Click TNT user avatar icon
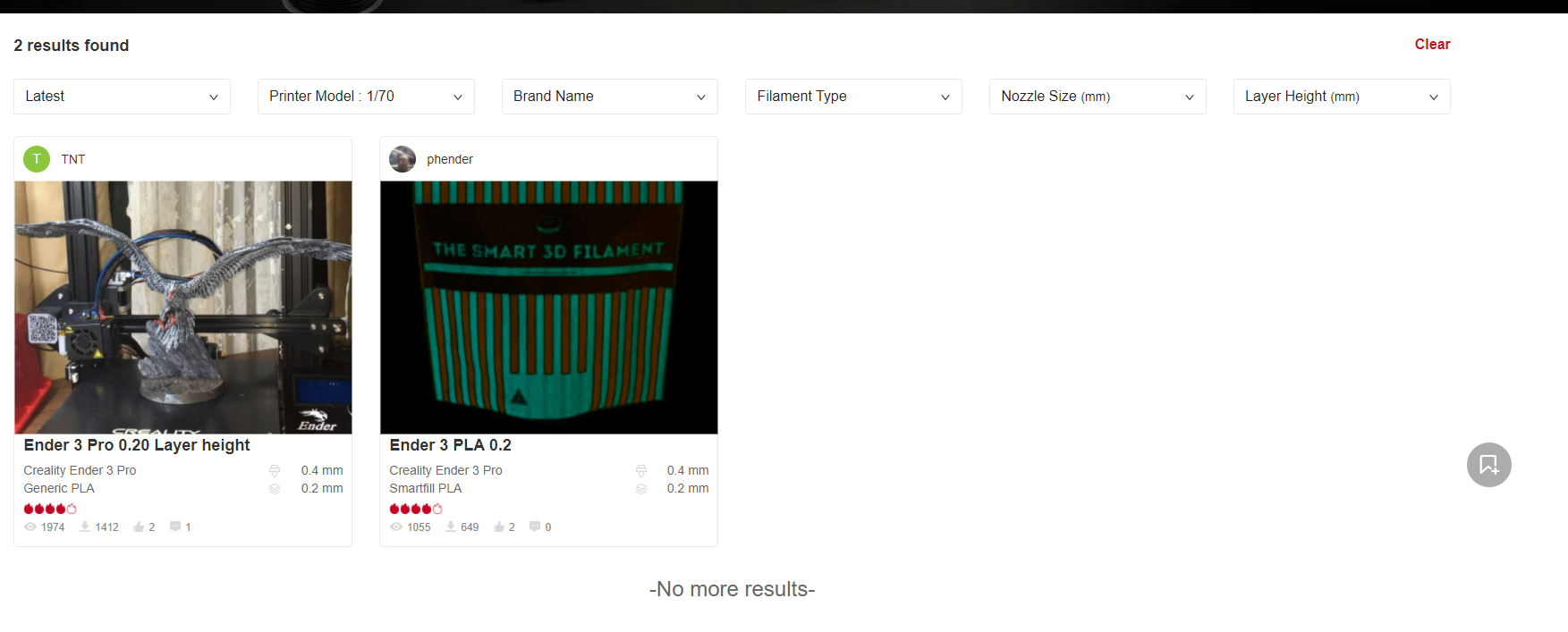Screen dimensions: 1568x632 pyautogui.click(x=37, y=159)
